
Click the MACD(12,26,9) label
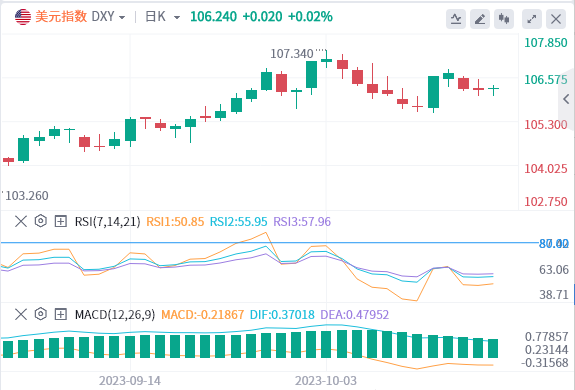click(x=115, y=315)
